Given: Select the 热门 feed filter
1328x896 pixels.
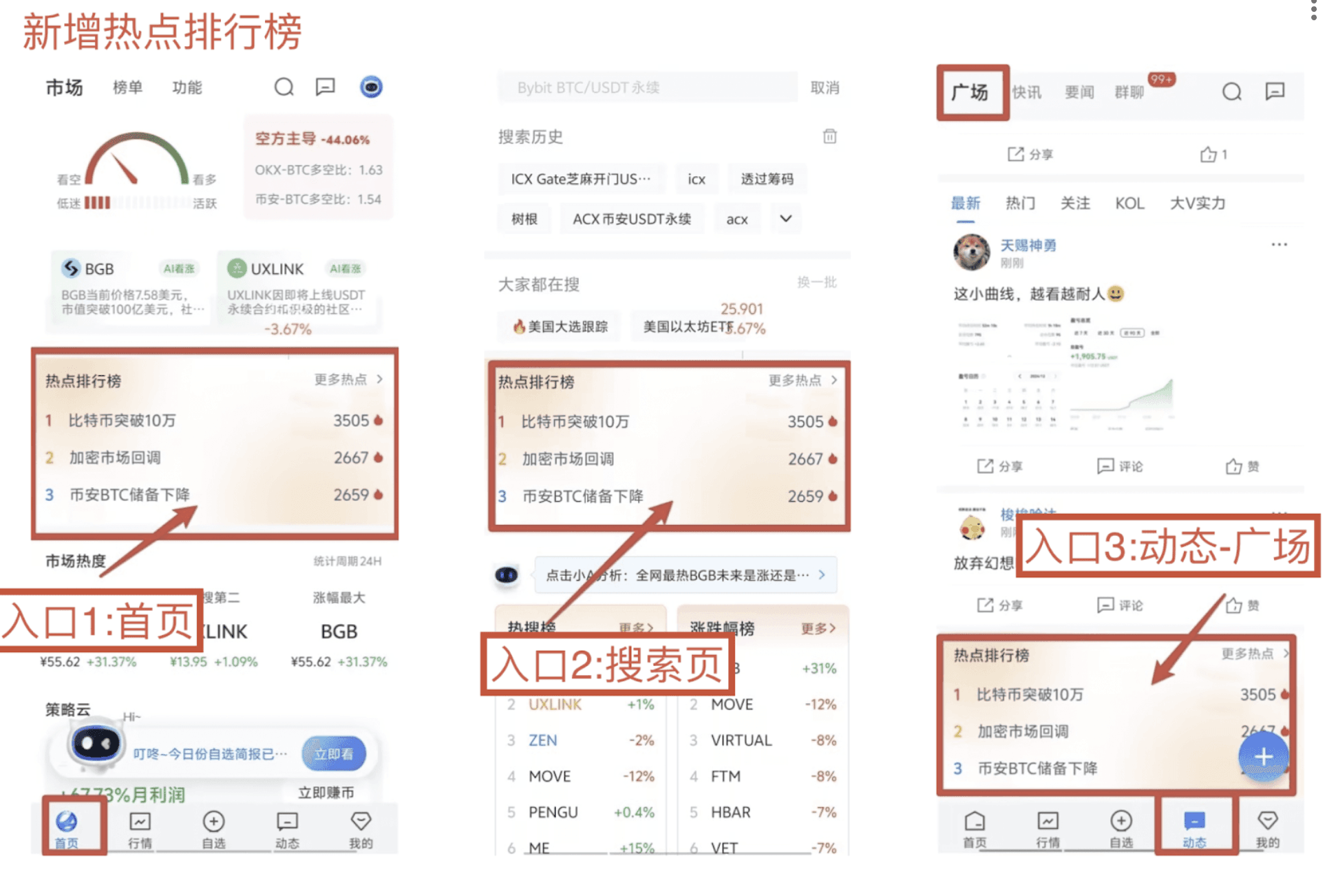Looking at the screenshot, I should click(x=1020, y=203).
